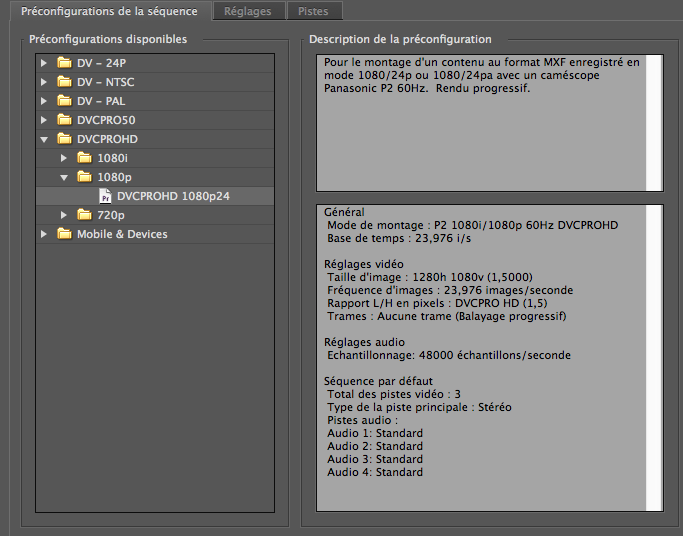Expand the DV – 24P folder arrow

point(44,63)
